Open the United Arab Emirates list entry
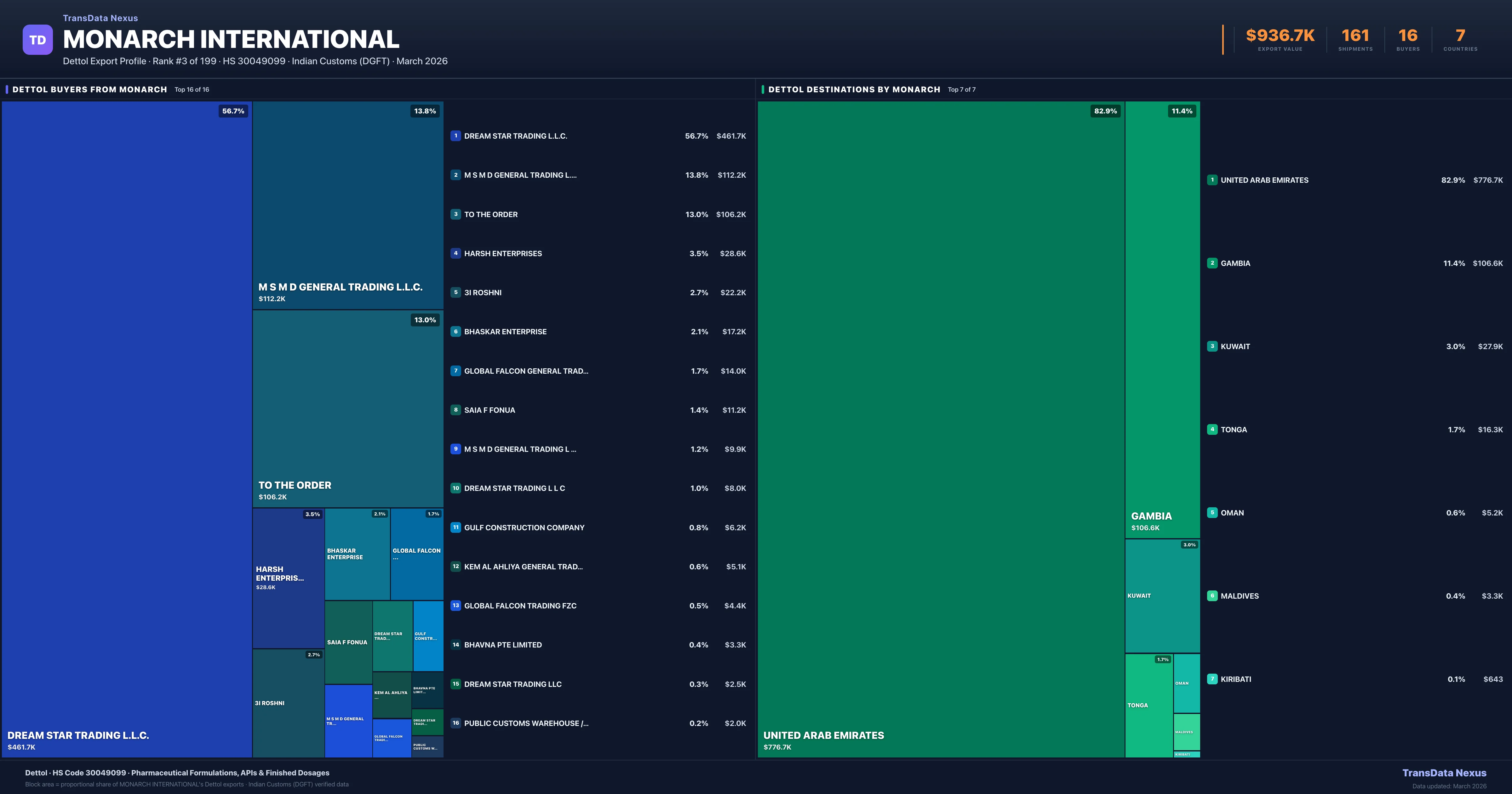 click(x=1264, y=180)
